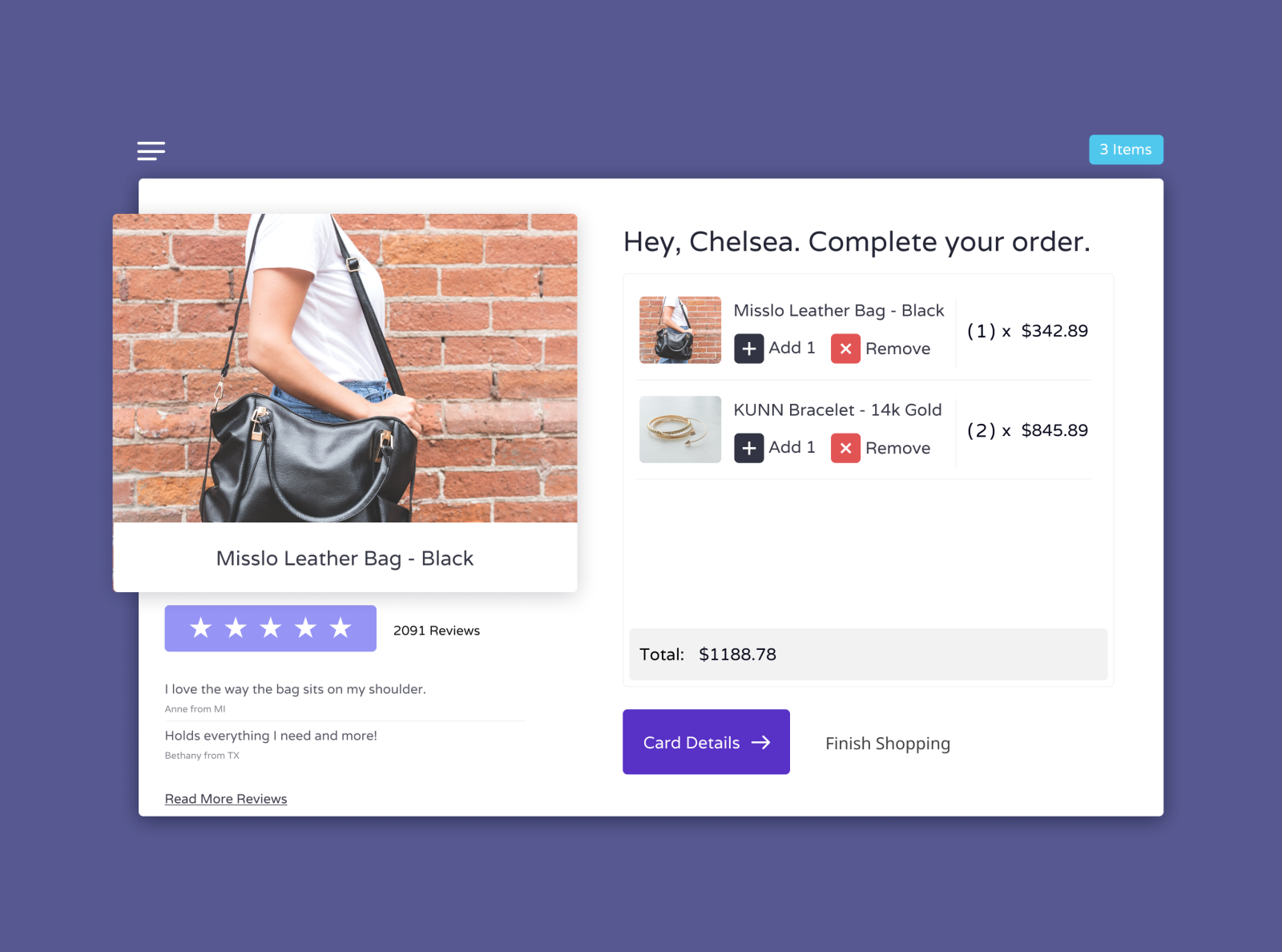
Task: Click the 3 Items cart badge
Action: (1126, 150)
